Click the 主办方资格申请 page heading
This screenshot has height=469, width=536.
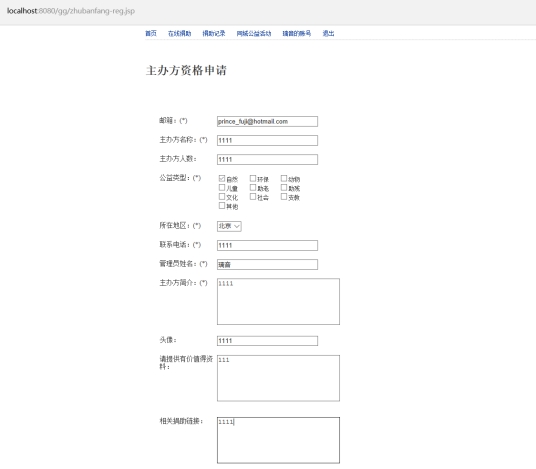(186, 70)
